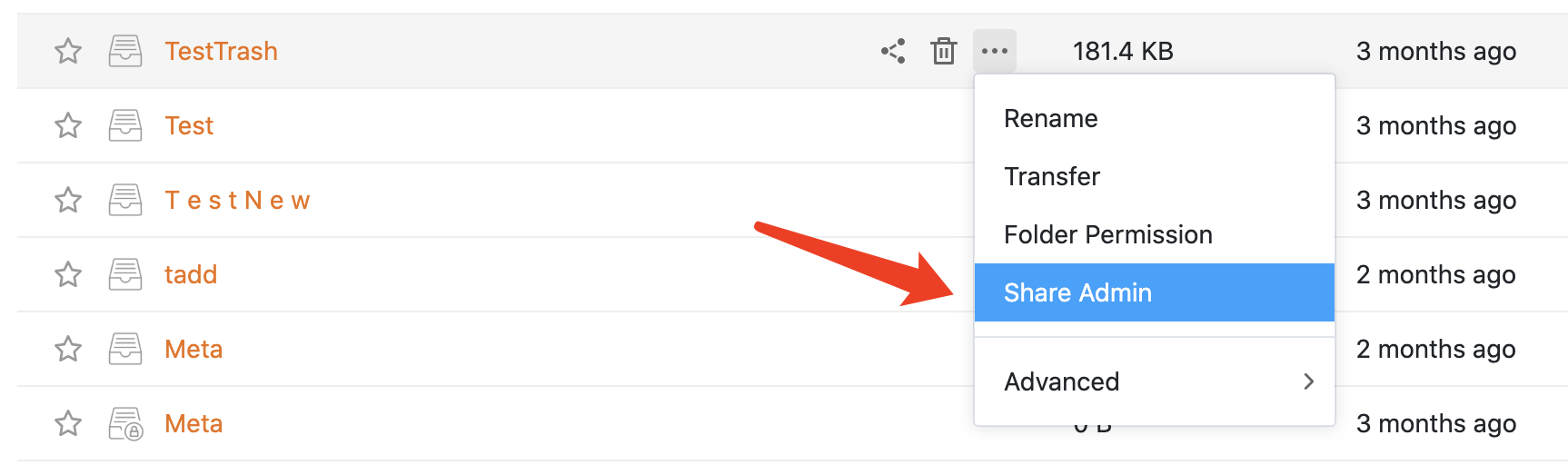This screenshot has width=1568, height=465.
Task: Click the star icon beside encrypted Meta
Action: [68, 423]
